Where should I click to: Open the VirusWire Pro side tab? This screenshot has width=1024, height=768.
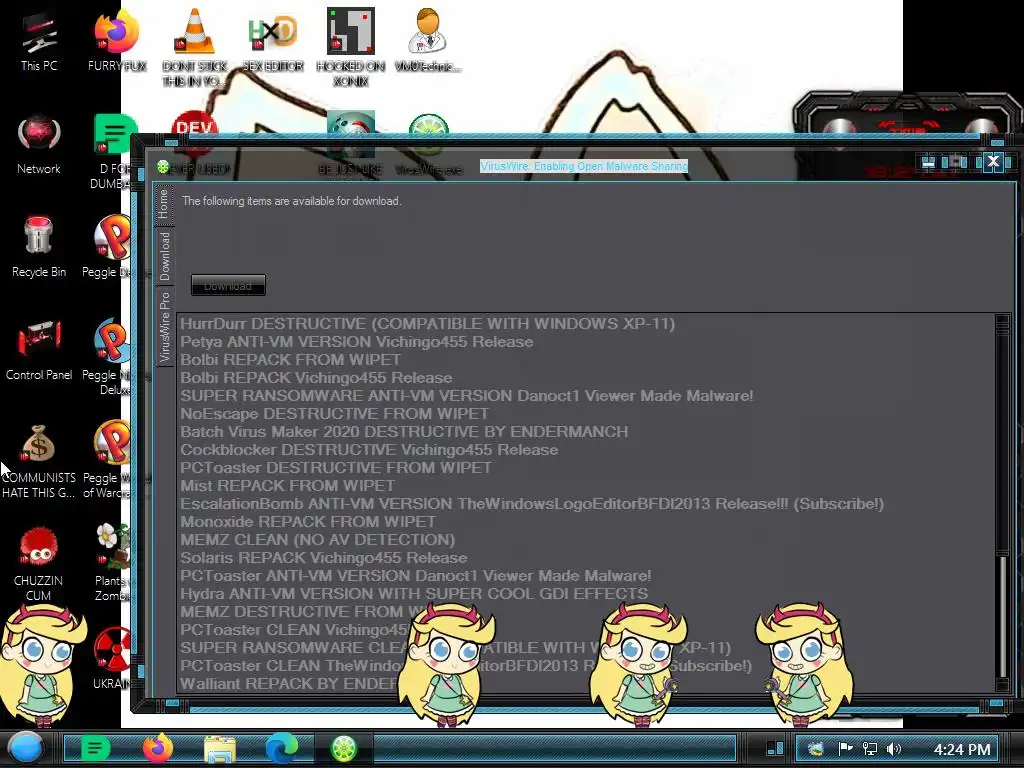click(164, 327)
